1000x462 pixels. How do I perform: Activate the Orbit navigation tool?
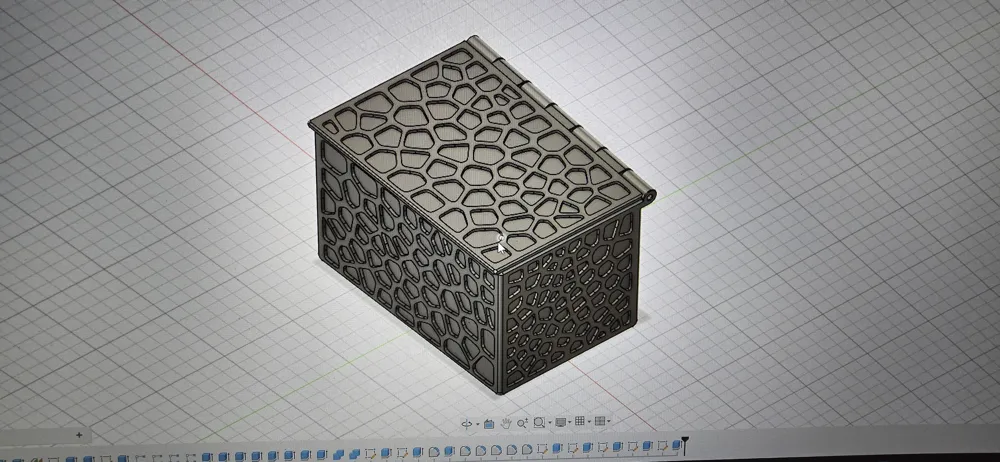click(467, 424)
